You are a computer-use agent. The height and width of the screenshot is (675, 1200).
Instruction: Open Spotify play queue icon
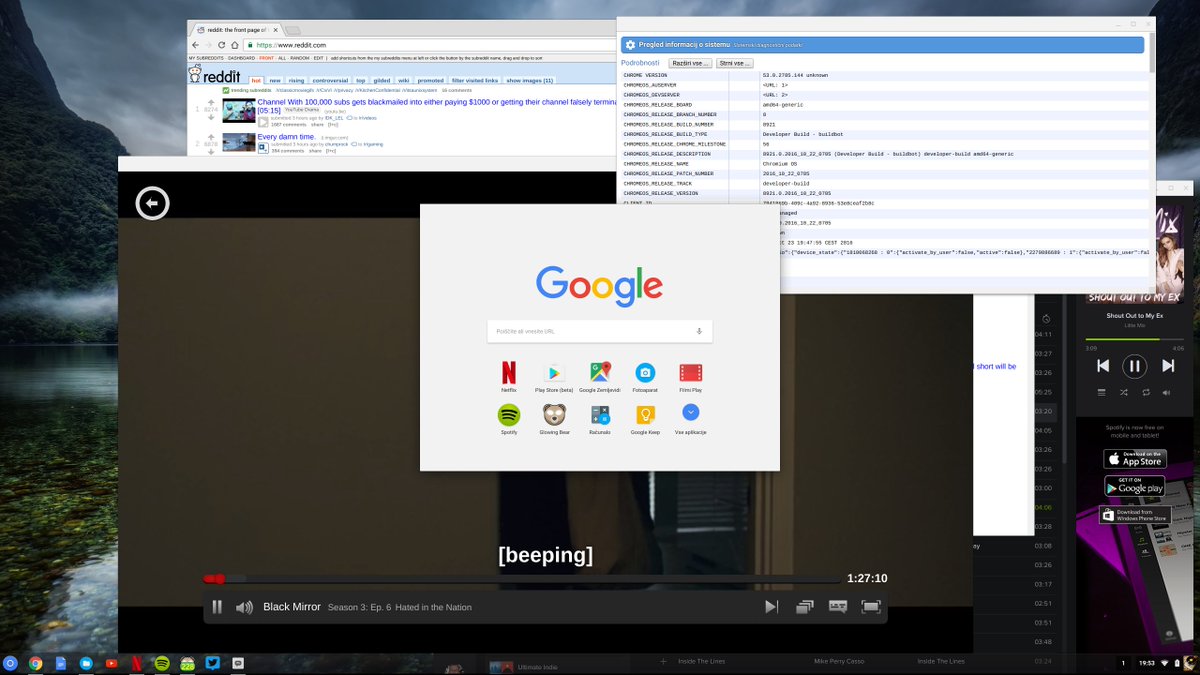pos(1101,393)
